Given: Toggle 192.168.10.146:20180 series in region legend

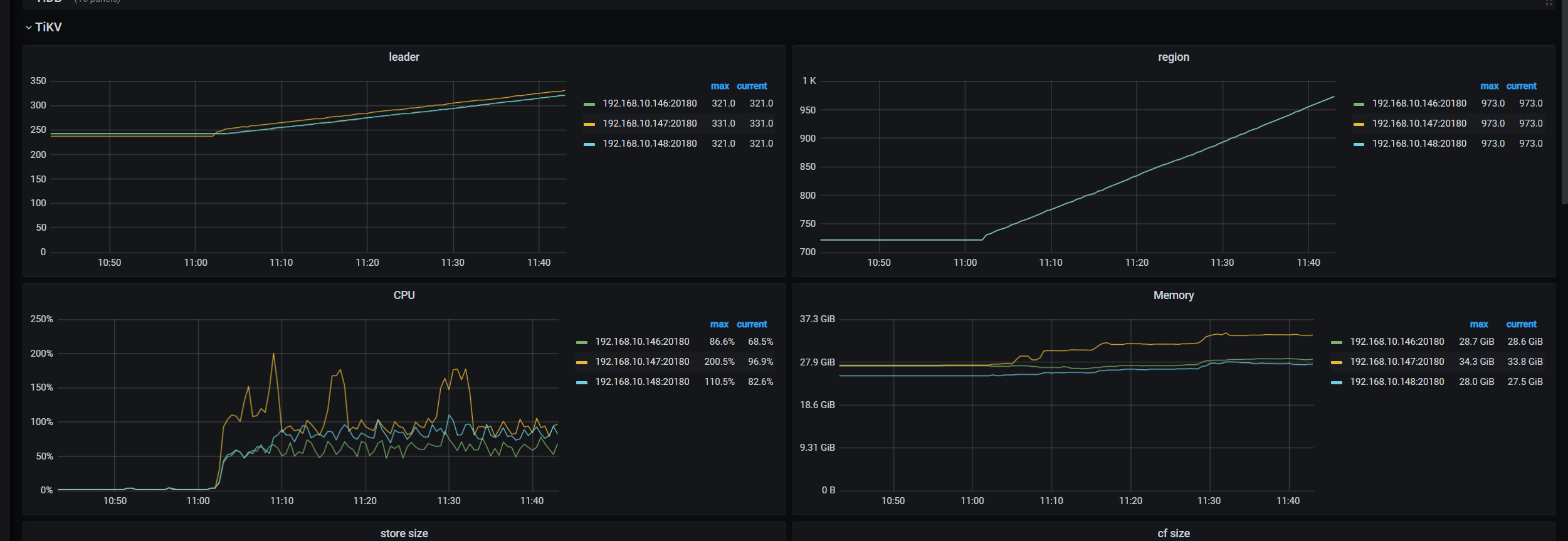Looking at the screenshot, I should tap(1419, 103).
